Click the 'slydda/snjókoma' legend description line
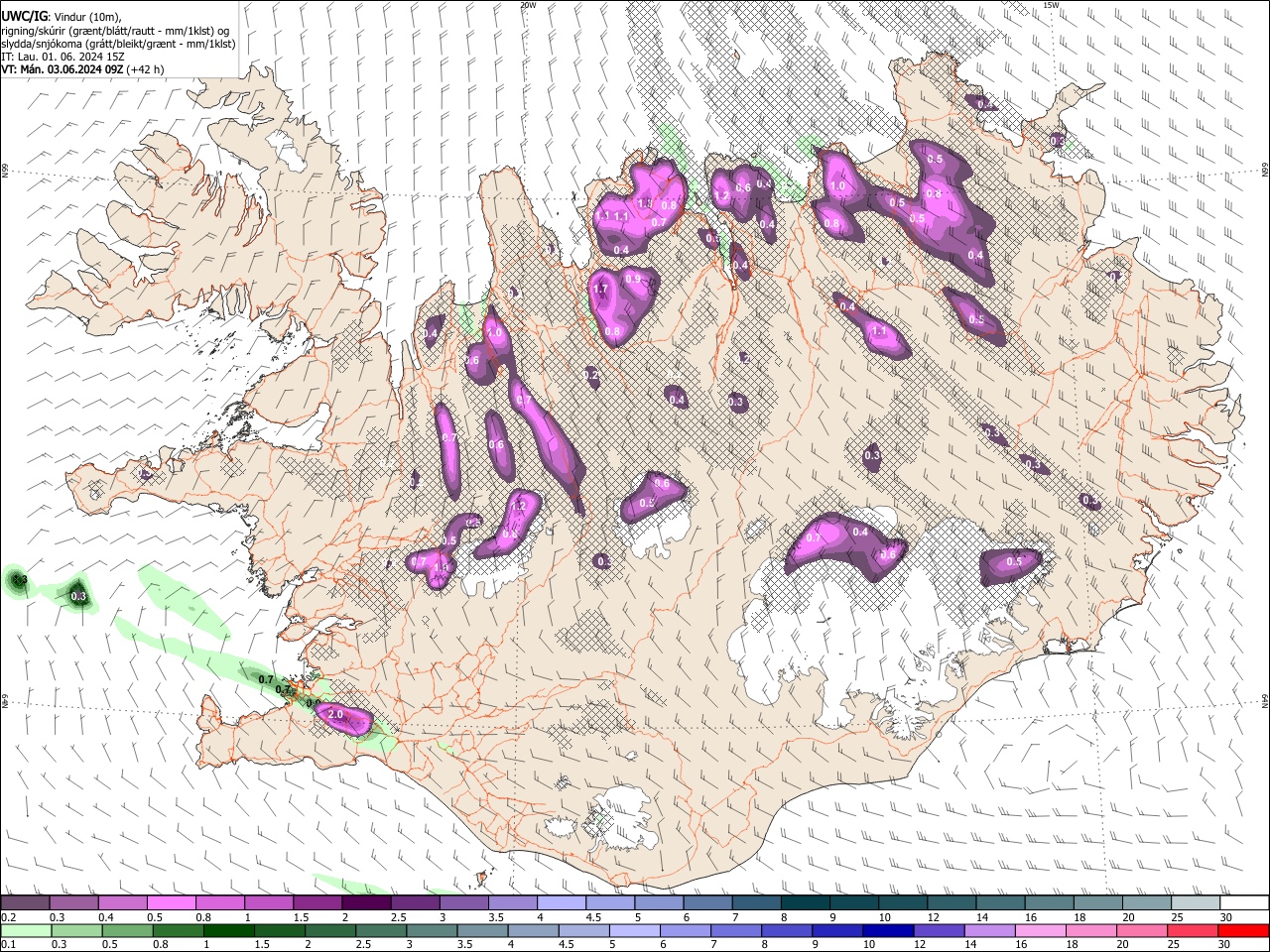Viewport: 1270px width, 952px height. (x=118, y=44)
